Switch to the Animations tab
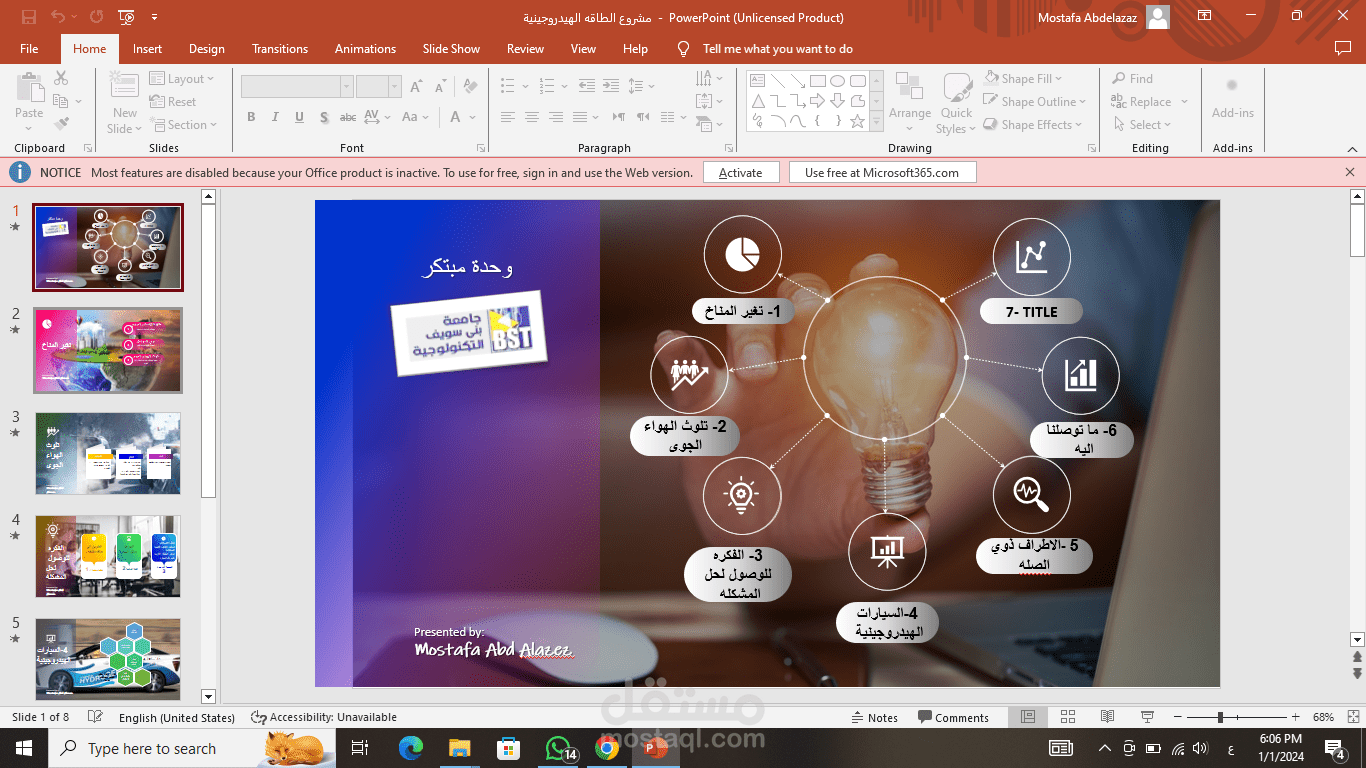This screenshot has height=768, width=1366. coord(365,48)
